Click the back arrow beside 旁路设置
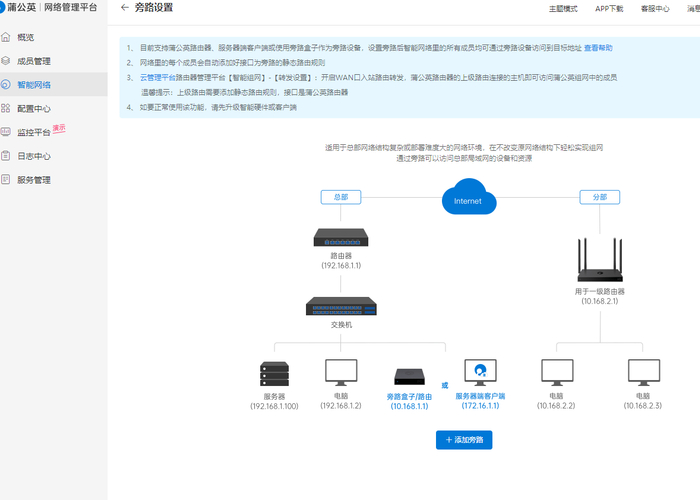Image resolution: width=700 pixels, height=500 pixels. [x=125, y=8]
